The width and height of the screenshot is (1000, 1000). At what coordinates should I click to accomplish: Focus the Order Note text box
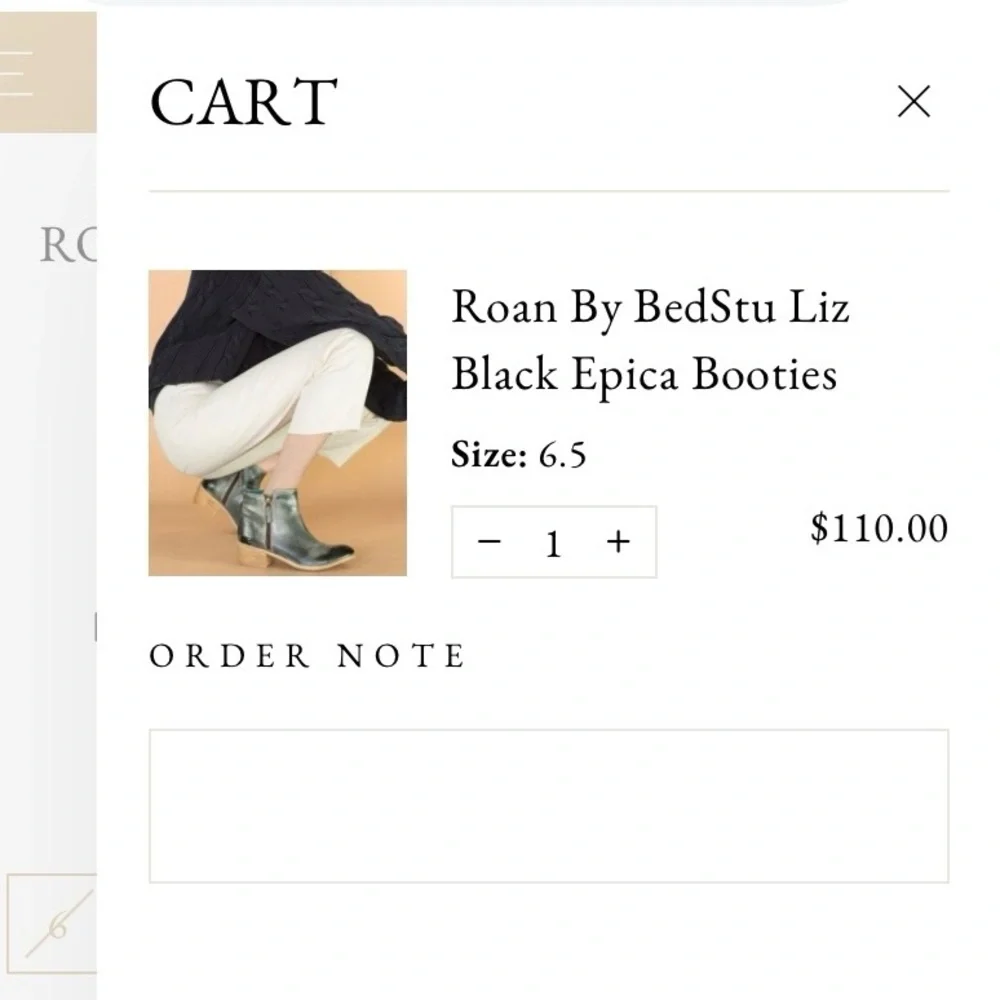pyautogui.click(x=549, y=806)
